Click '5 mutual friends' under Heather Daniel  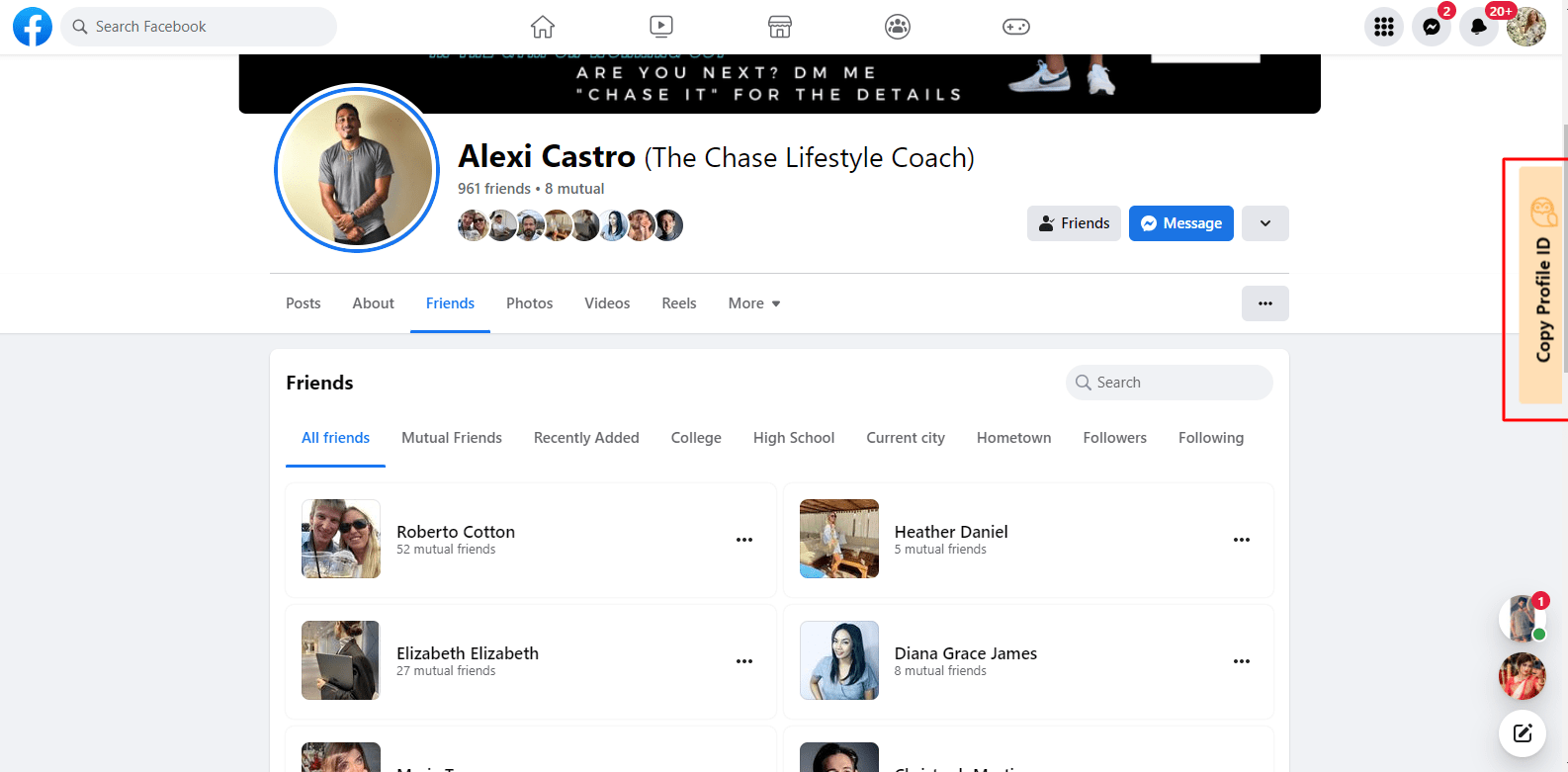click(940, 550)
